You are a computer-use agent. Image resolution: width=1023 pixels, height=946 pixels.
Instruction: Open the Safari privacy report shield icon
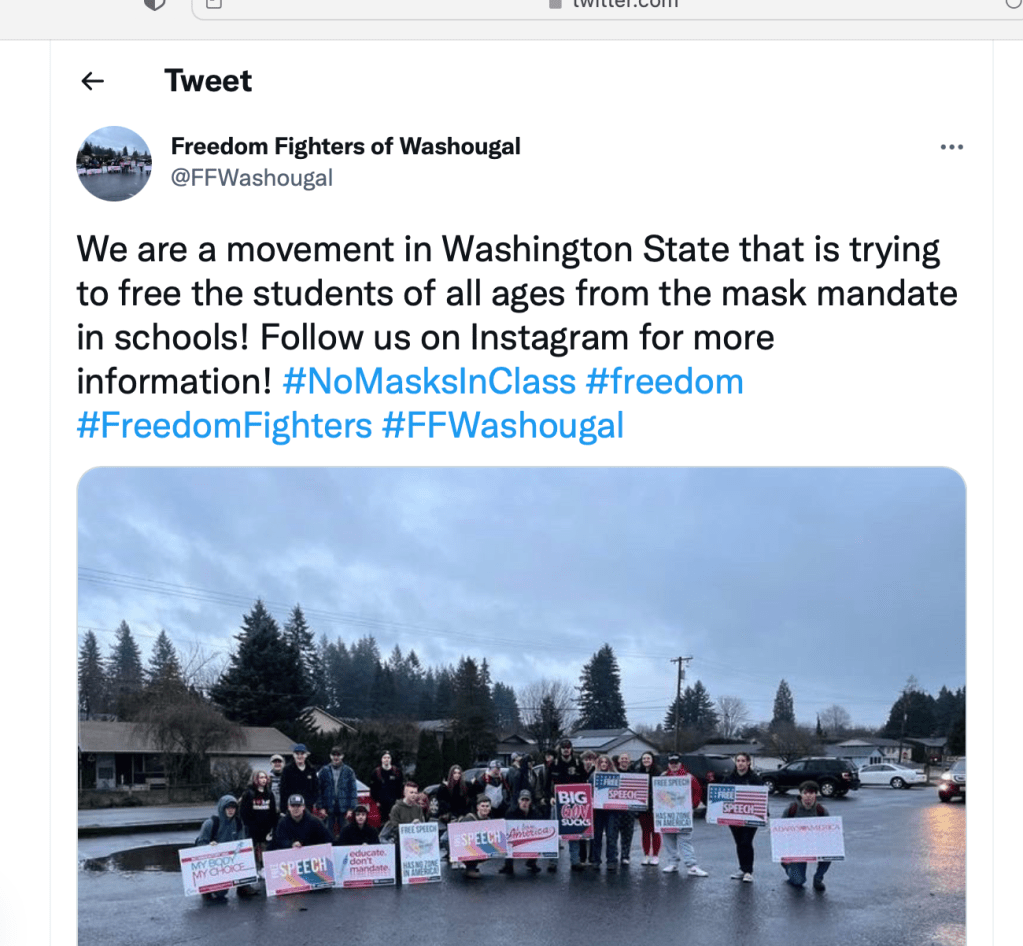(154, 5)
